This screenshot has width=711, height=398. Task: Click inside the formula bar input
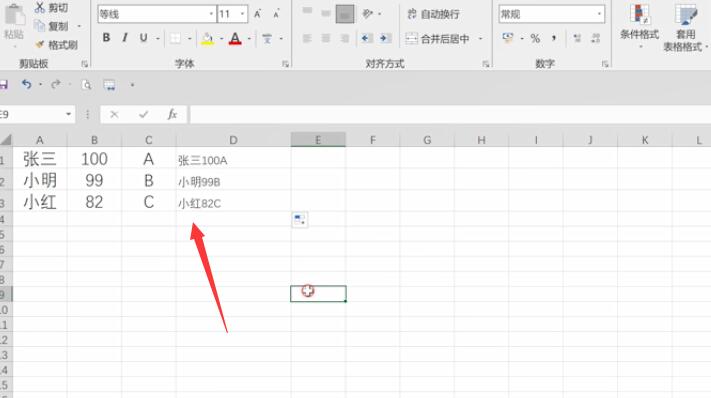(450, 114)
